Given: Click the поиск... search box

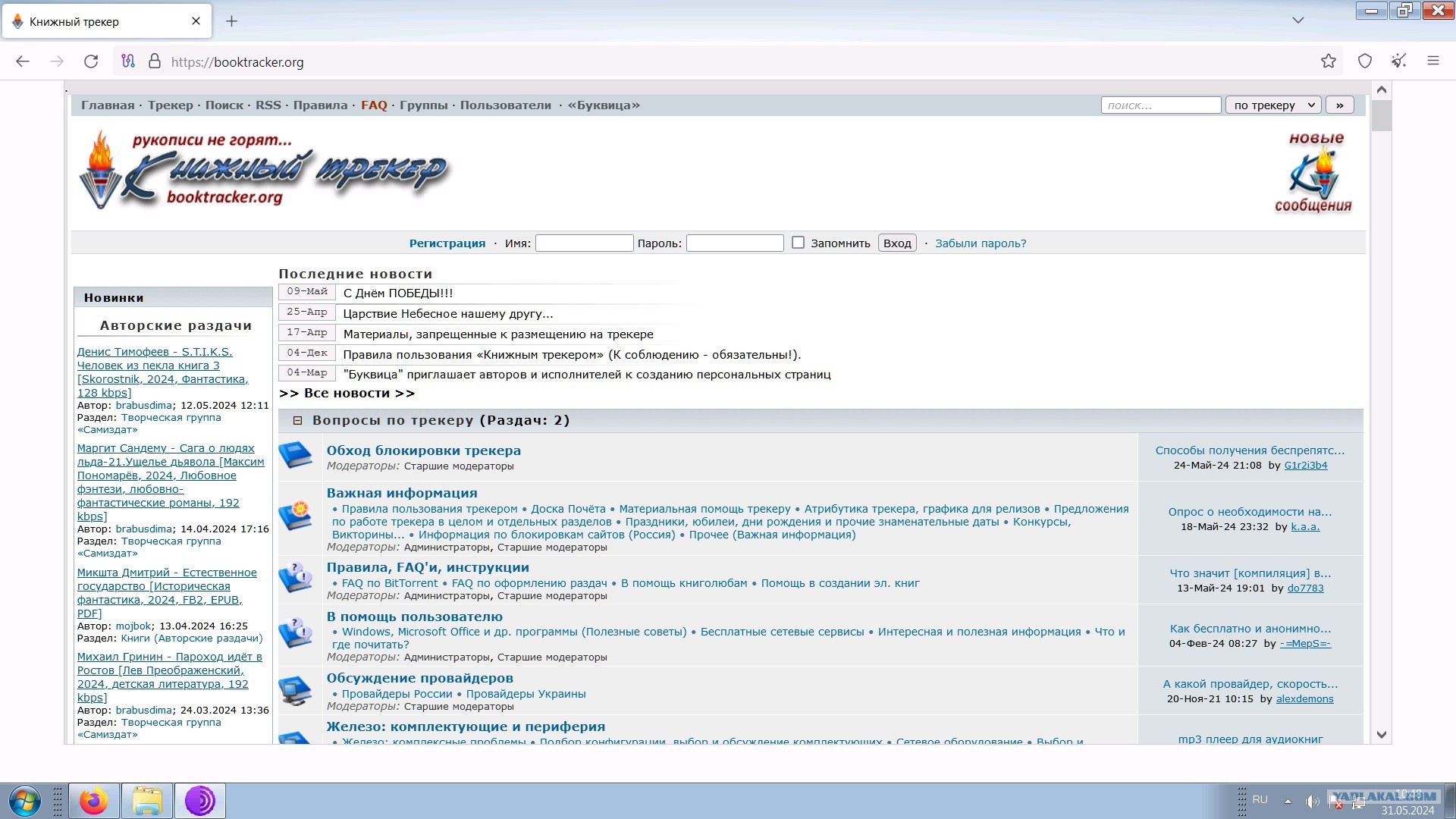Looking at the screenshot, I should [1161, 105].
